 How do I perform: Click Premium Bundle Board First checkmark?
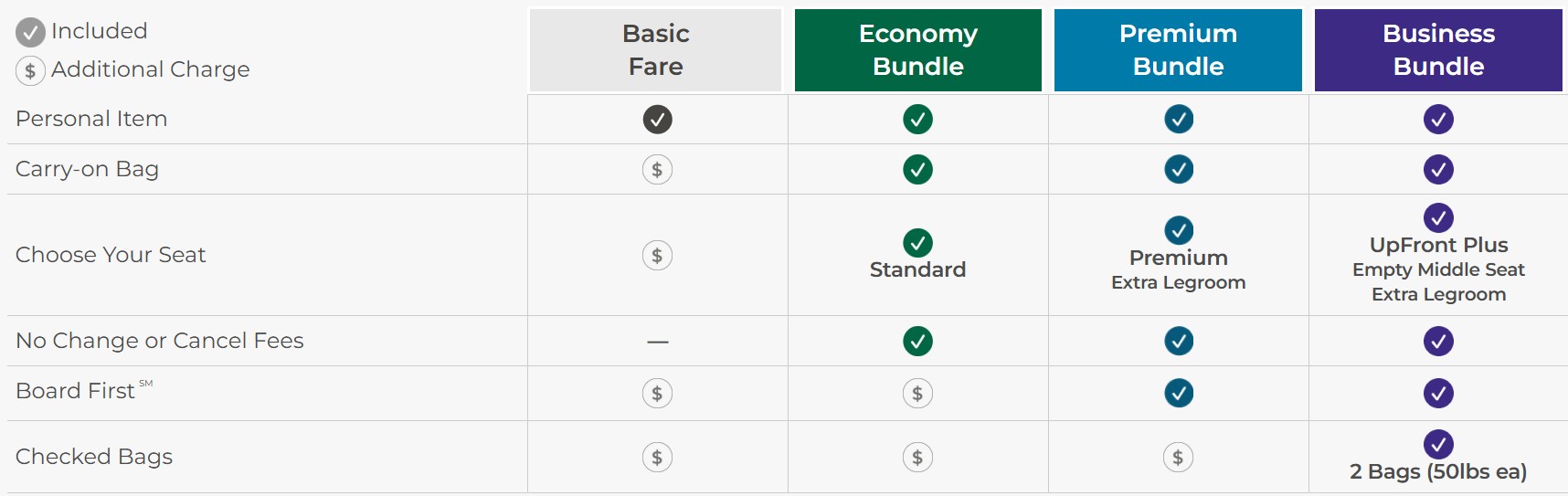(1179, 394)
